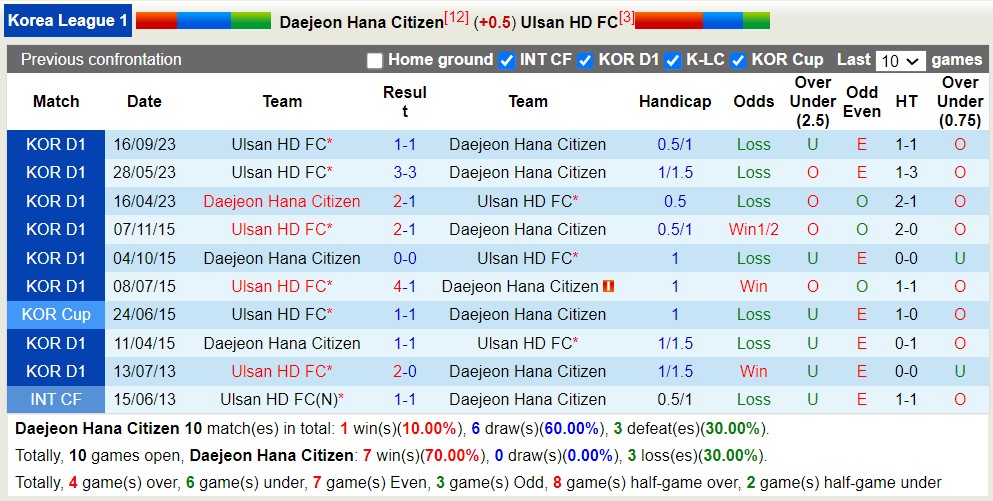Open the 1-1 result on 24/06/15
Viewport: 993px width, 501px height.
(405, 314)
